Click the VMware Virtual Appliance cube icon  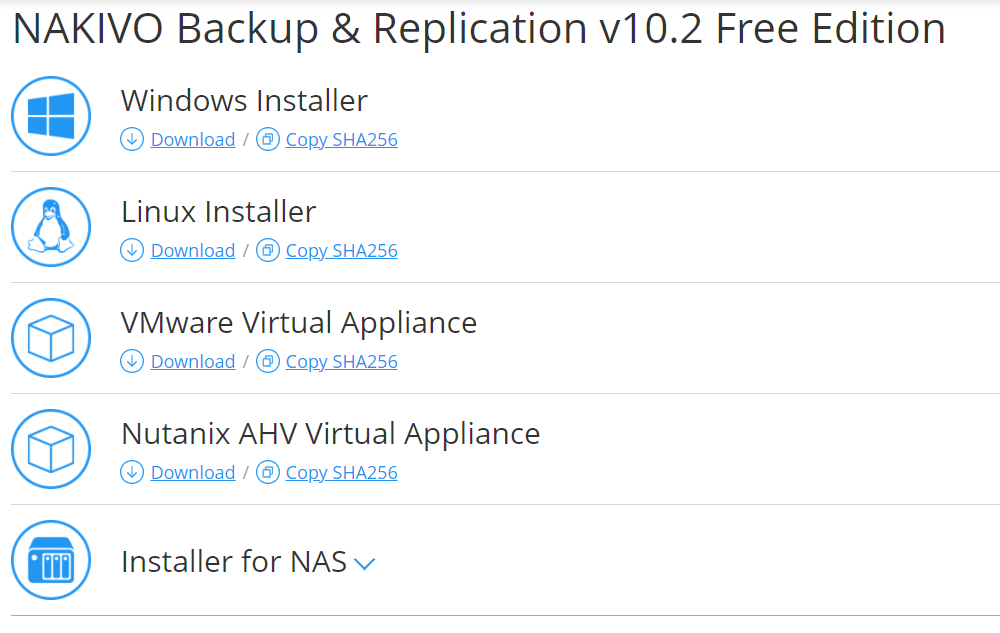click(51, 338)
